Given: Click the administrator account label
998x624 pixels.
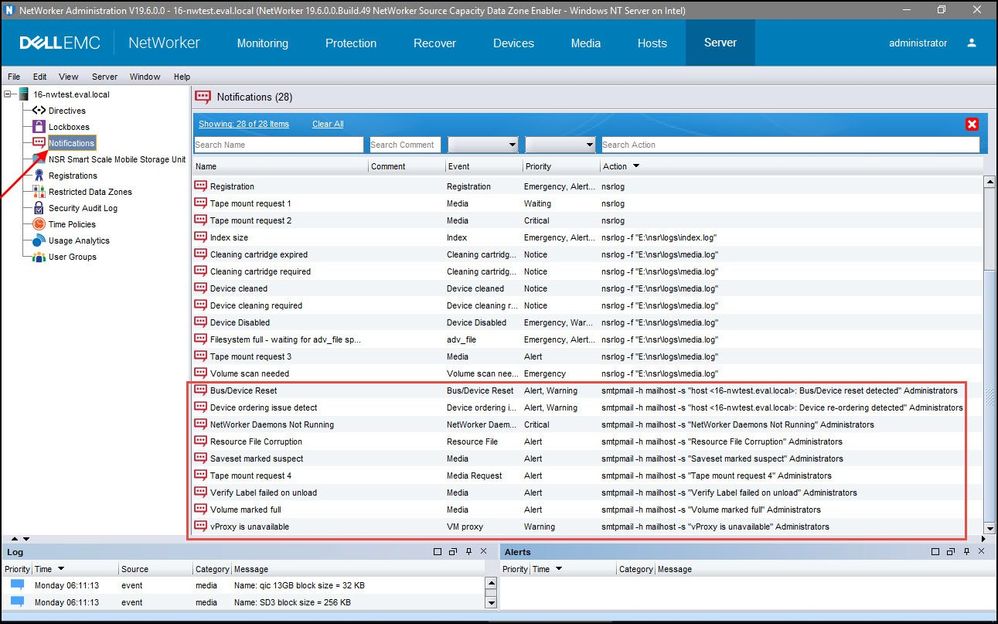Looking at the screenshot, I should pos(918,43).
